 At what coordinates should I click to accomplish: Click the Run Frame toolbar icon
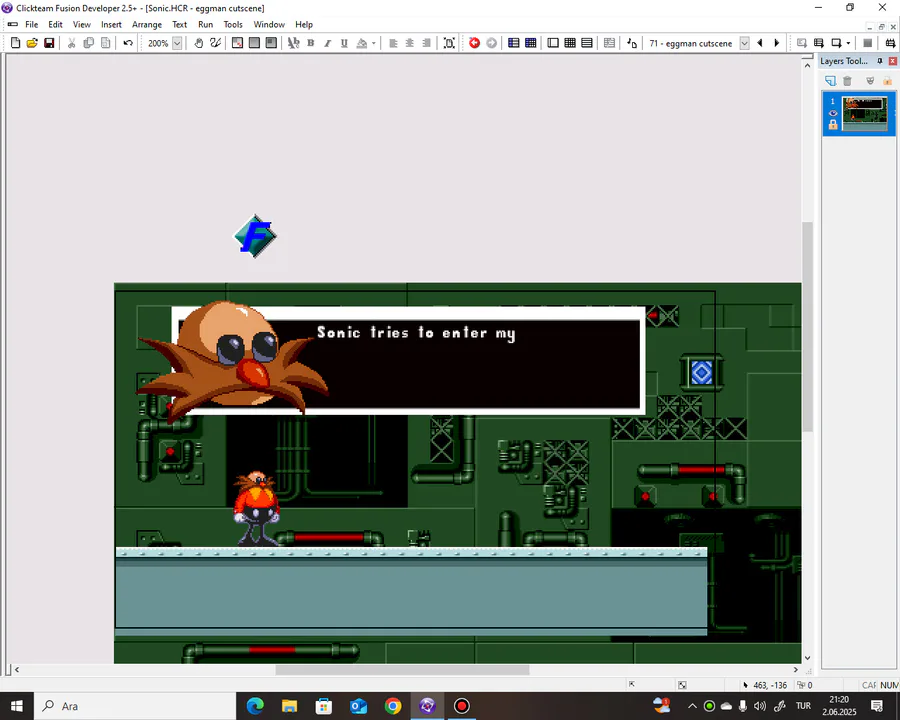tap(836, 43)
